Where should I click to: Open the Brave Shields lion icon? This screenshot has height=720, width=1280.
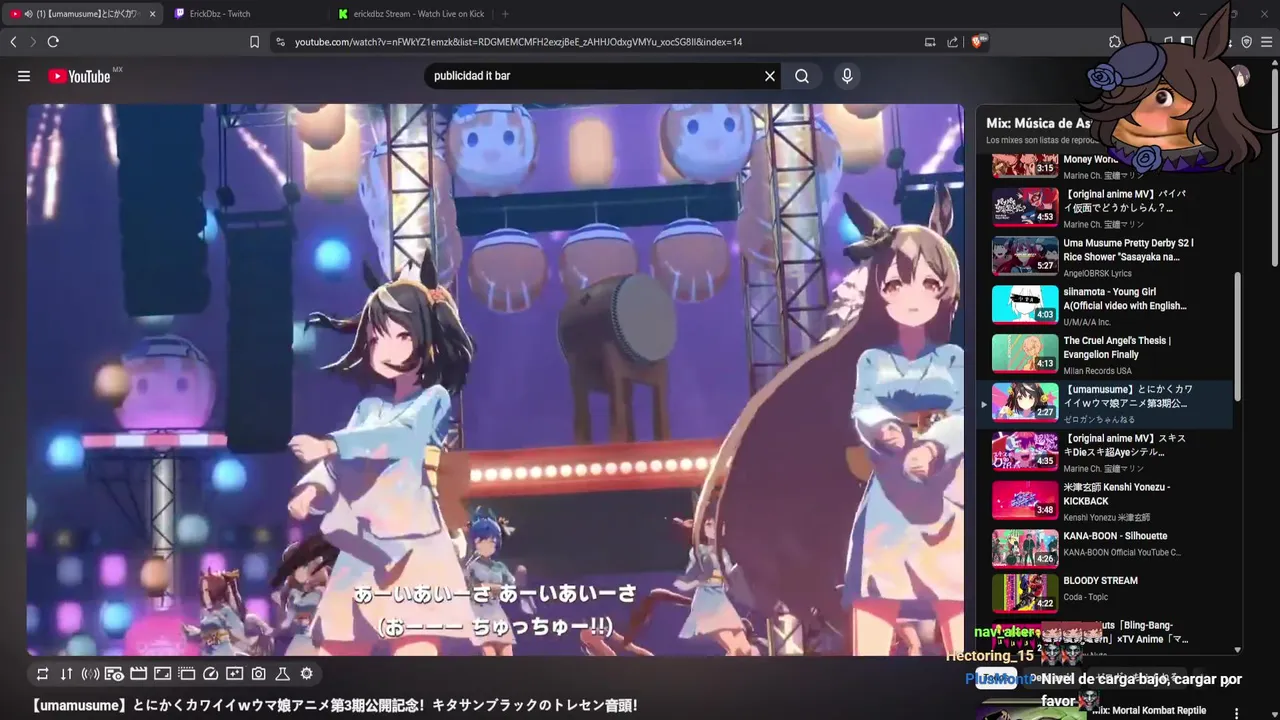[980, 41]
